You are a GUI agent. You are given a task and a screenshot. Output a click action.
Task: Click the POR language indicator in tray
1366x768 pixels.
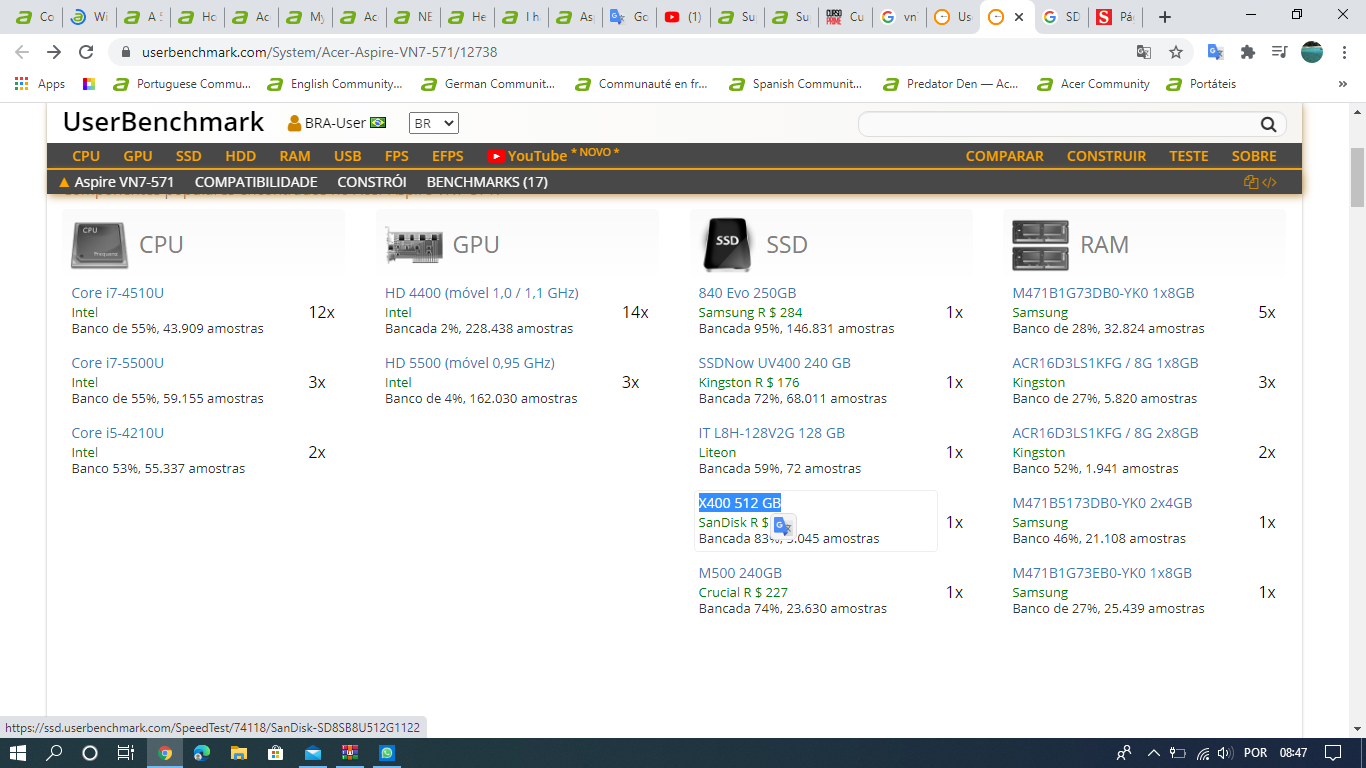click(1255, 753)
